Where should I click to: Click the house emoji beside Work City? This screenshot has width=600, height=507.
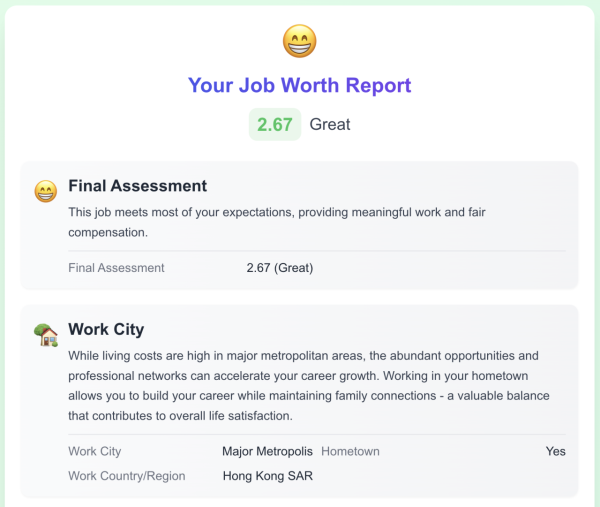45,335
